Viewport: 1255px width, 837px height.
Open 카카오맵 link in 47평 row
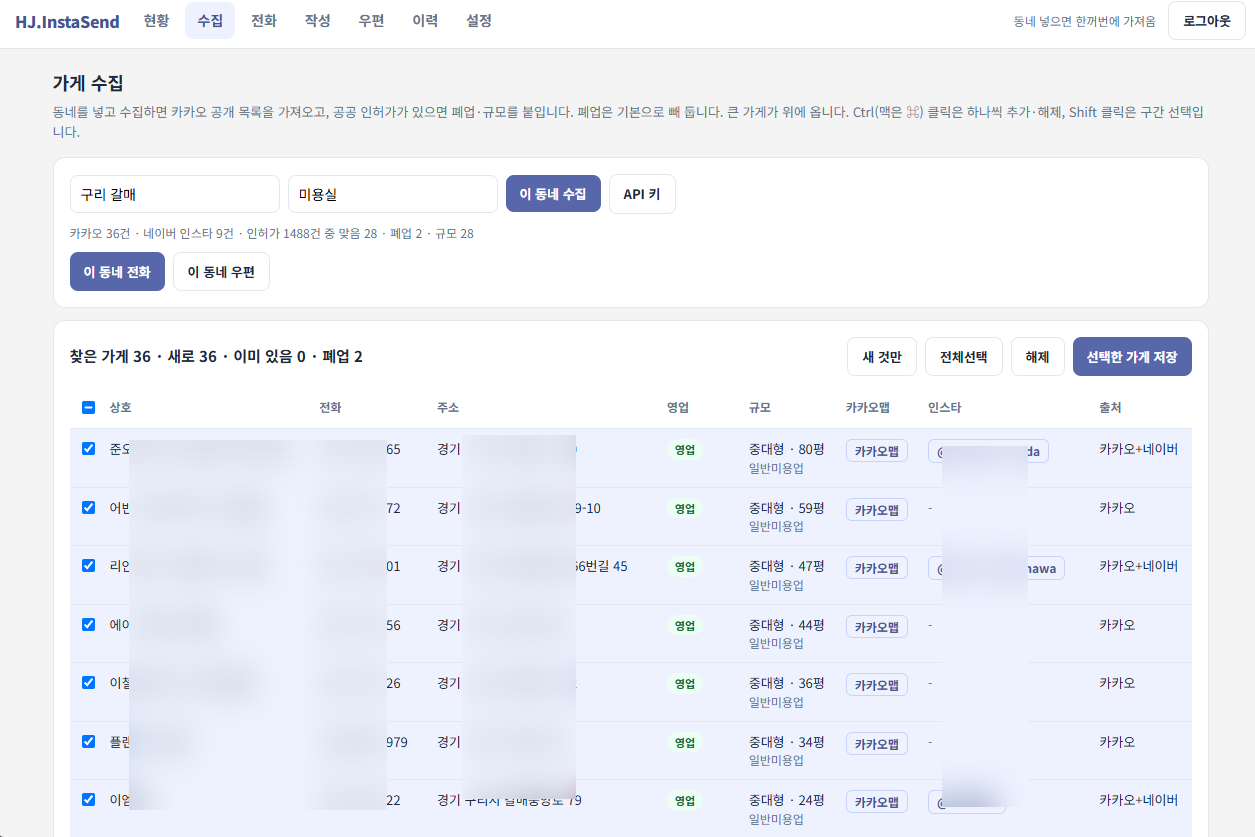[877, 568]
